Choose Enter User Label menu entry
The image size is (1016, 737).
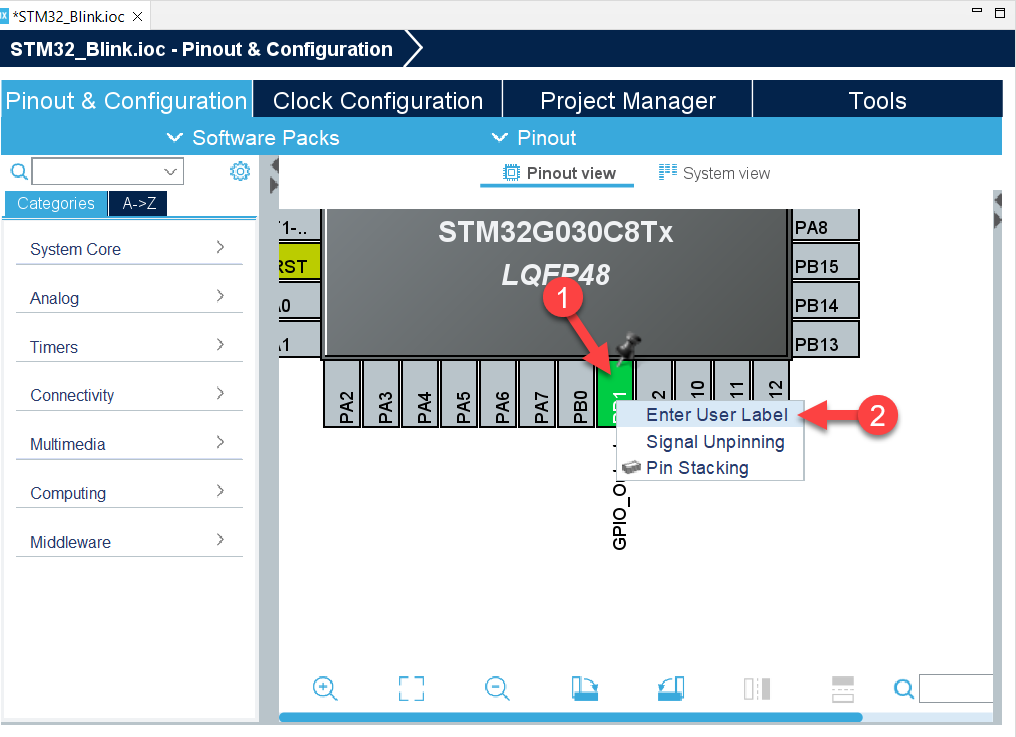710,415
